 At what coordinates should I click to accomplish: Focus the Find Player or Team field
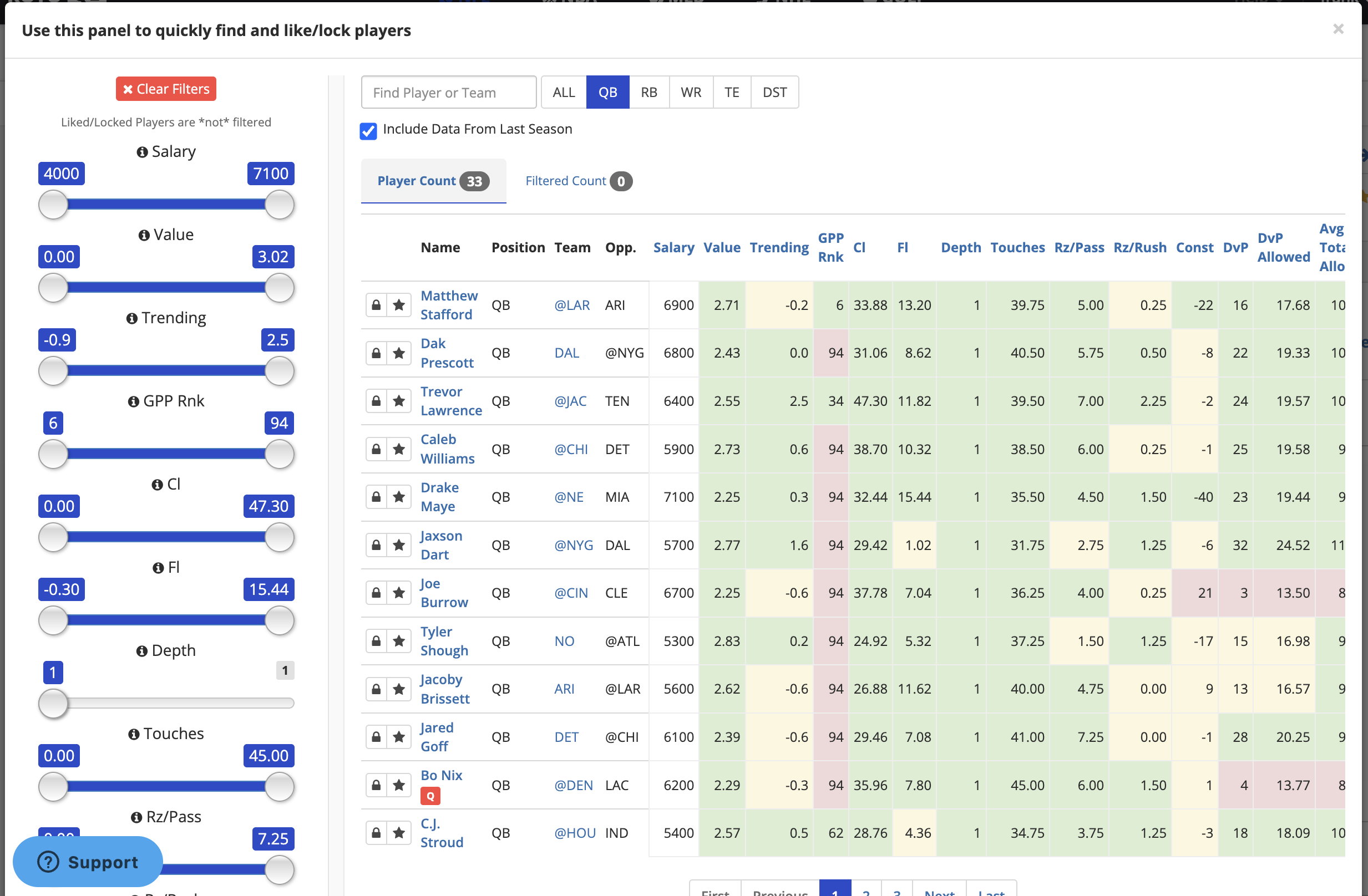(x=449, y=92)
